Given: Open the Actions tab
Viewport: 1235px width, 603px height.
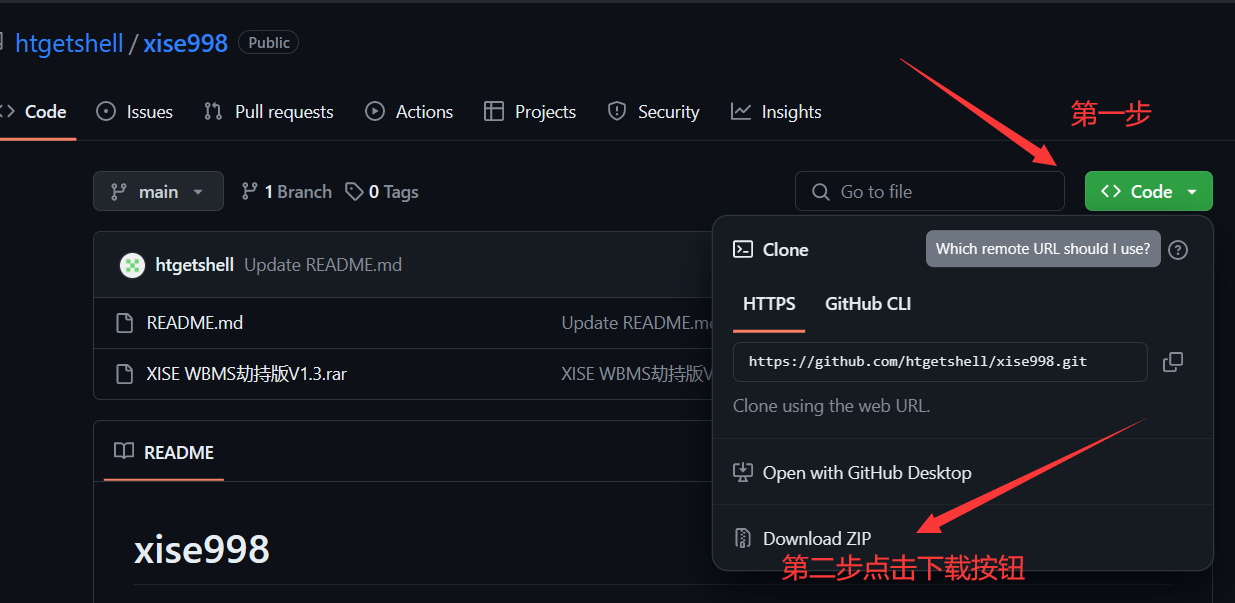Looking at the screenshot, I should 409,112.
